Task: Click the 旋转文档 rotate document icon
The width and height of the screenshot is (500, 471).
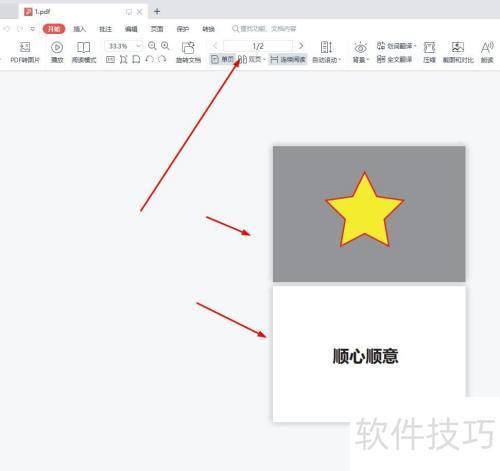Action: coord(188,48)
